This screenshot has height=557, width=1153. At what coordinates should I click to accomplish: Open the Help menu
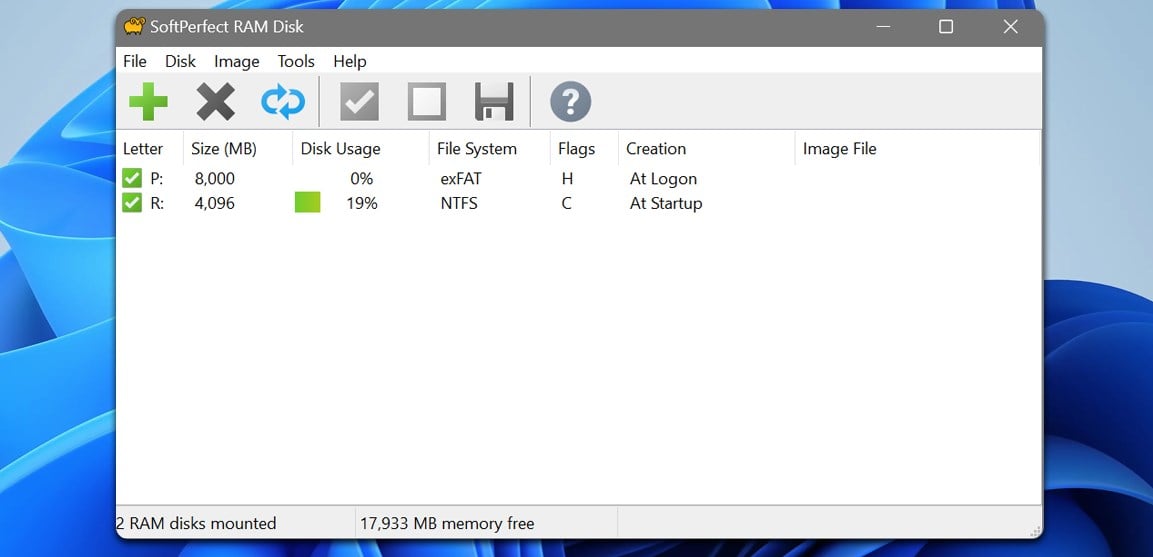tap(350, 62)
